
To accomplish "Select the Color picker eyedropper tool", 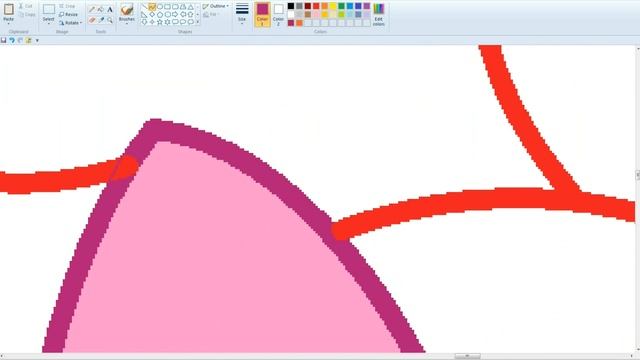I will click(101, 20).
